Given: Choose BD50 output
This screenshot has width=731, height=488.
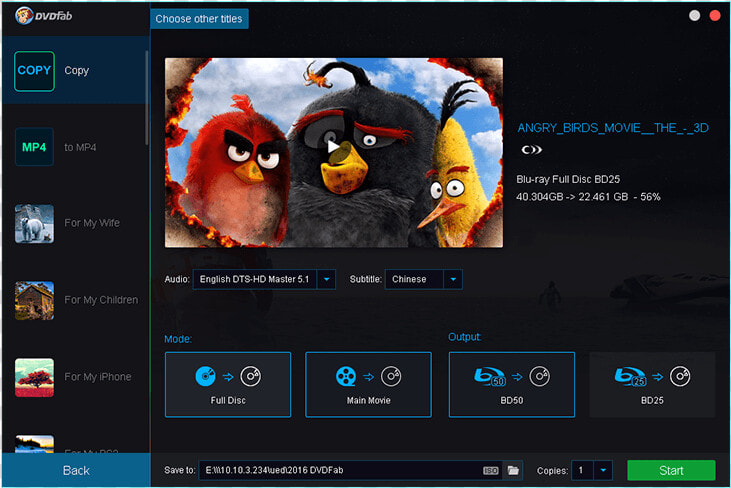Looking at the screenshot, I should [511, 385].
